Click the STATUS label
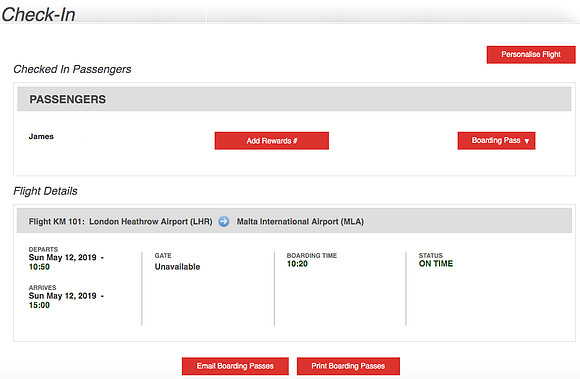The height and width of the screenshot is (379, 580). [431, 256]
